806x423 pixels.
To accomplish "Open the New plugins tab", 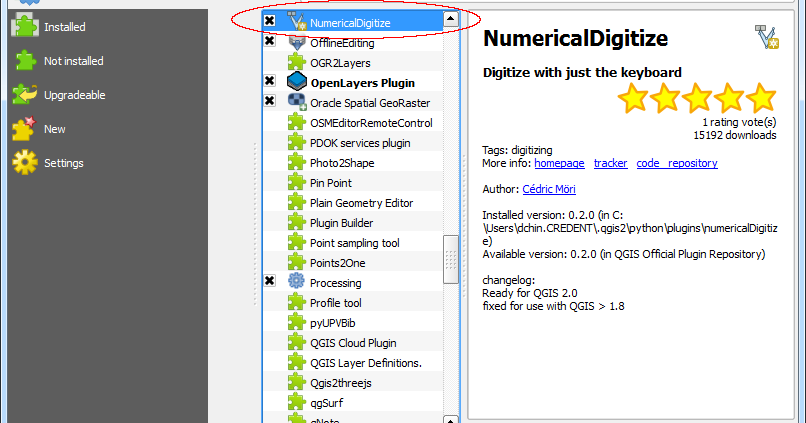I will [x=108, y=128].
